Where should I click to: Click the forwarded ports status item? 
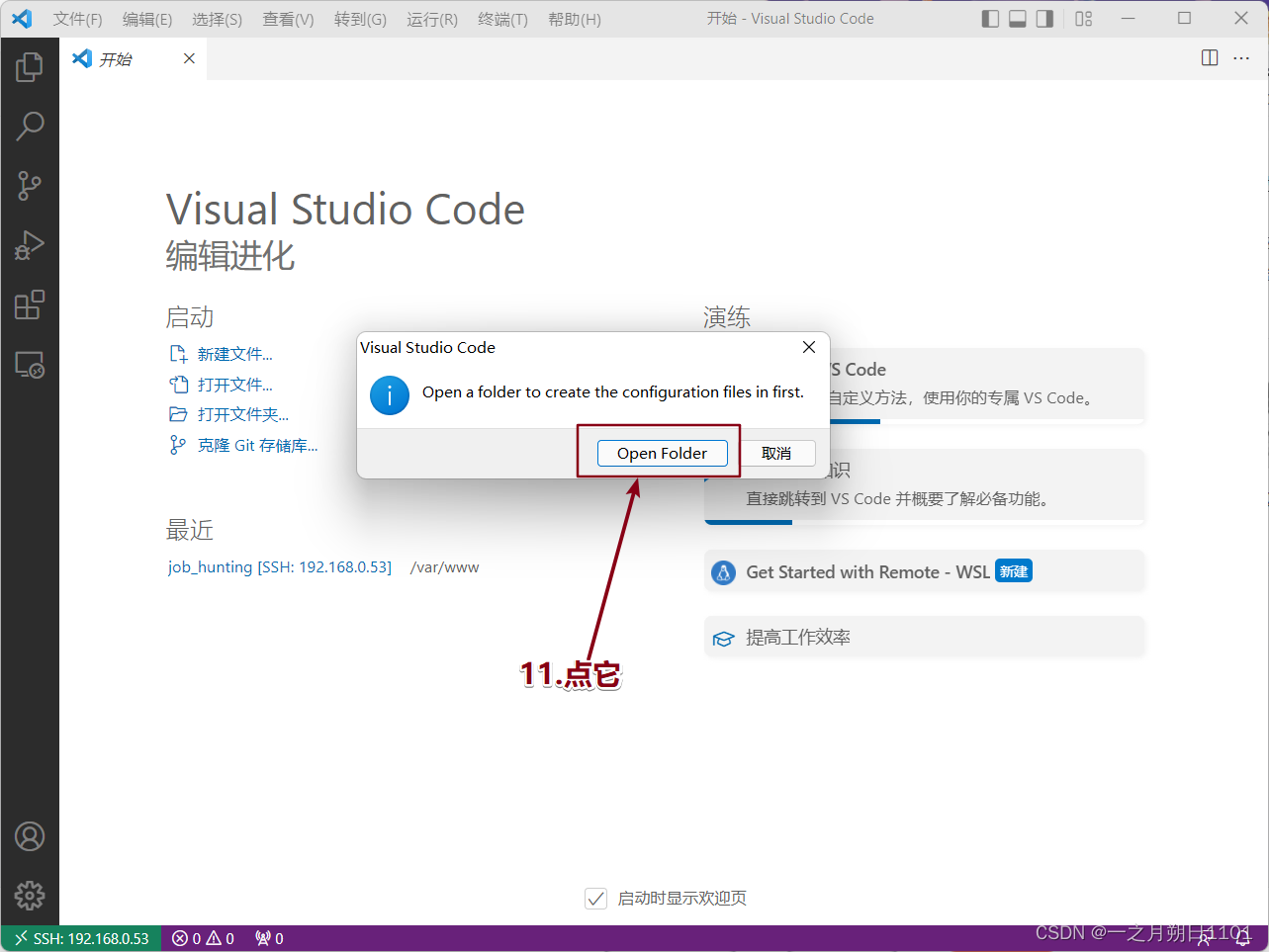(x=269, y=939)
